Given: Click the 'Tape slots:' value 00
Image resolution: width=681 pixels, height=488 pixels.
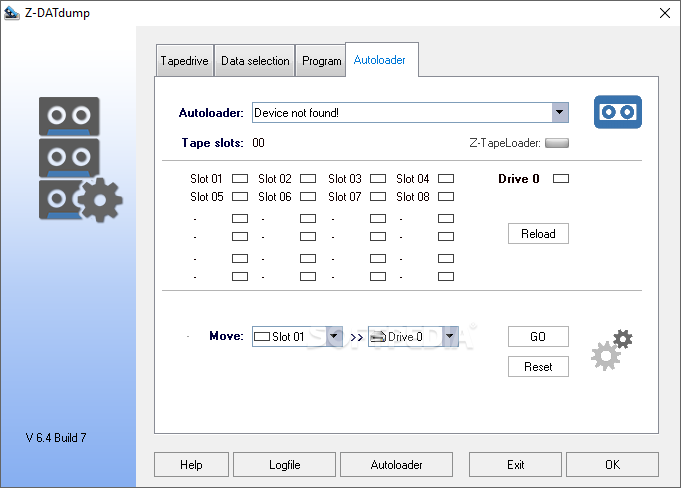Looking at the screenshot, I should click(x=258, y=143).
